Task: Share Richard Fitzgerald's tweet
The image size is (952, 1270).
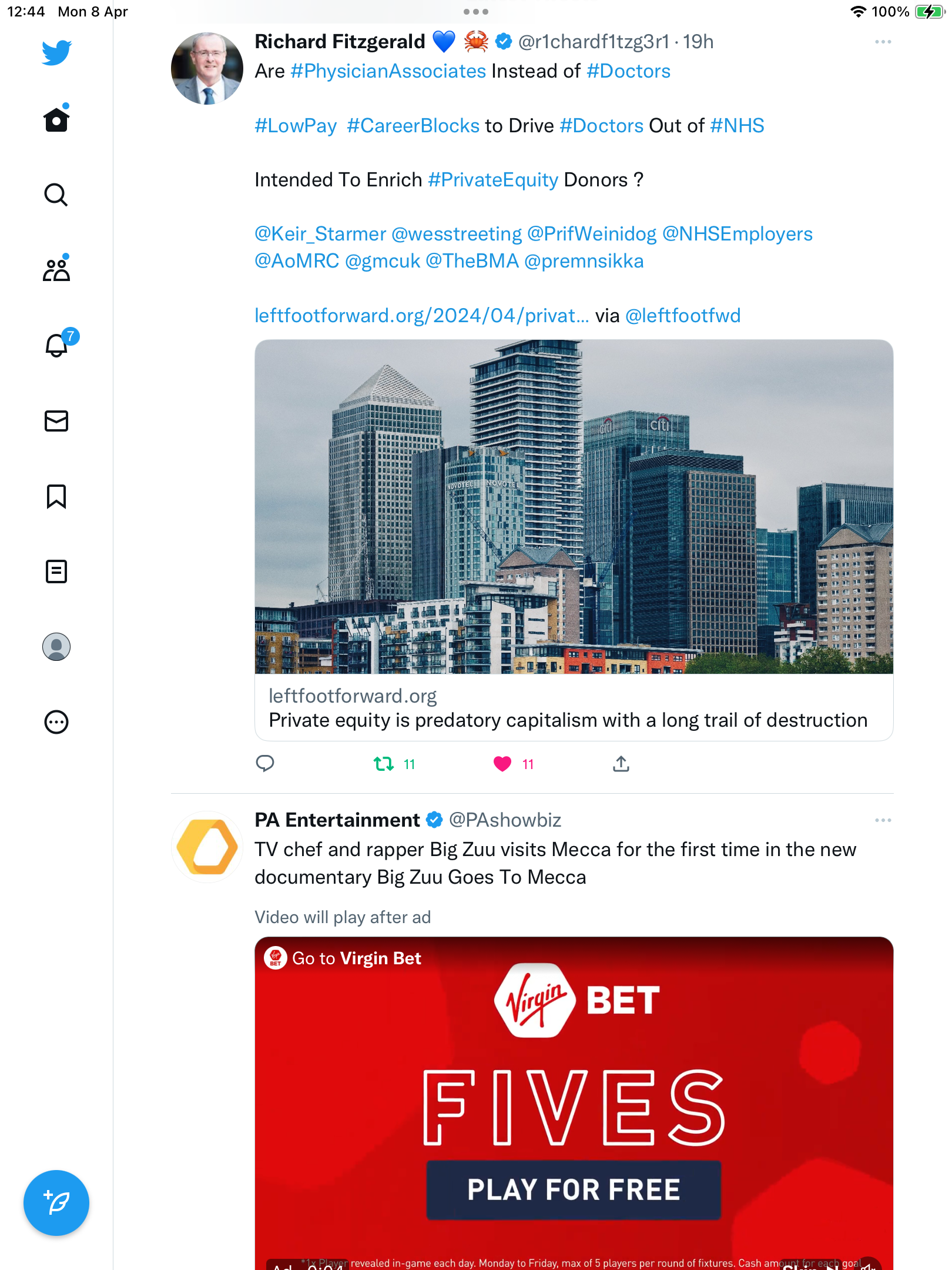Action: click(x=621, y=763)
